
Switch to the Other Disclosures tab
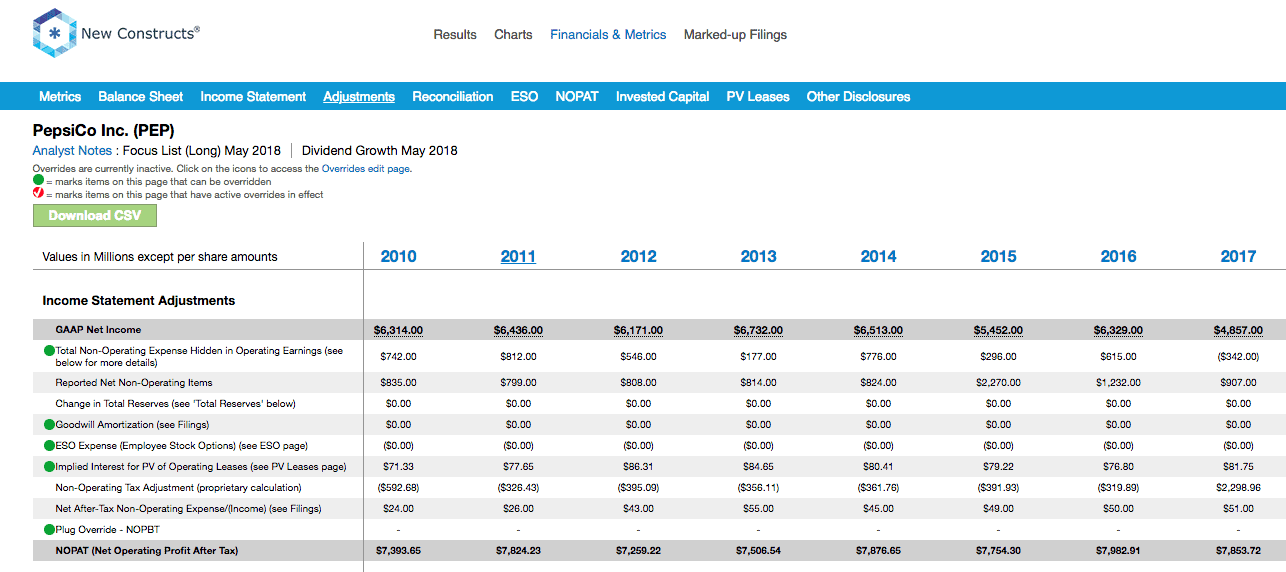[859, 97]
